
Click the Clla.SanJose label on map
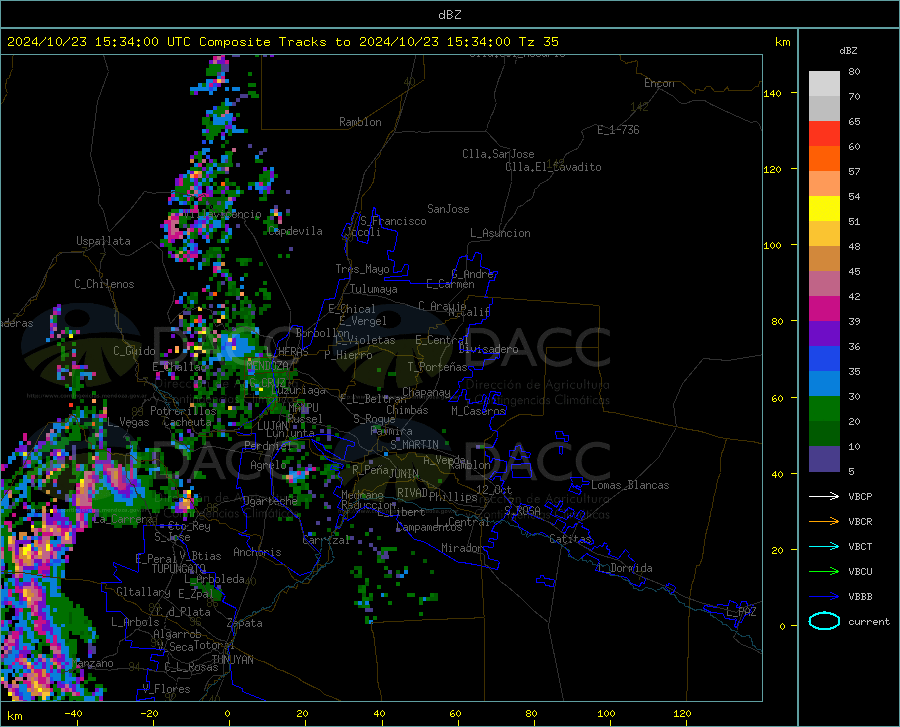tap(498, 154)
